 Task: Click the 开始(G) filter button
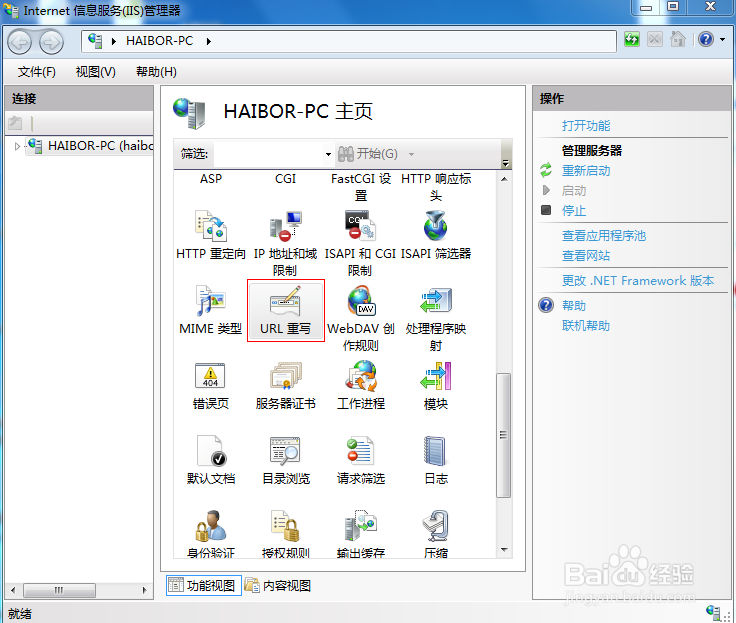point(368,154)
